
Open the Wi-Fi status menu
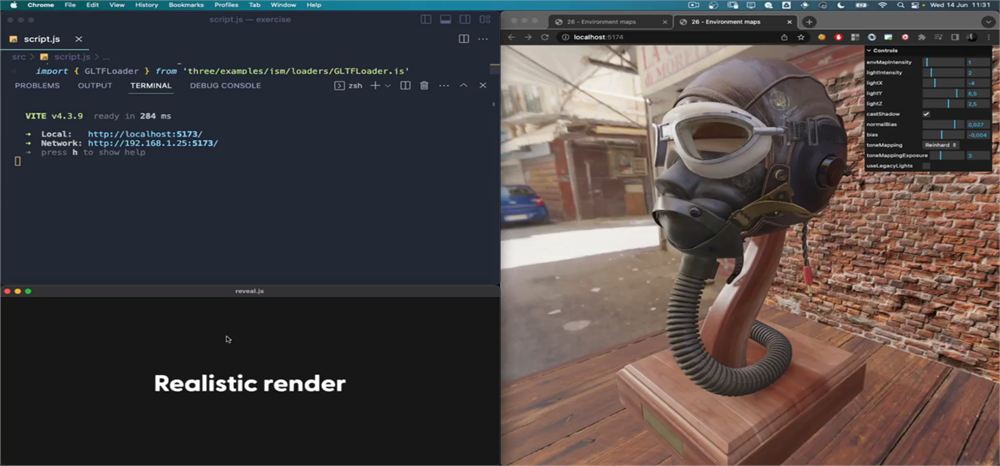pos(882,5)
